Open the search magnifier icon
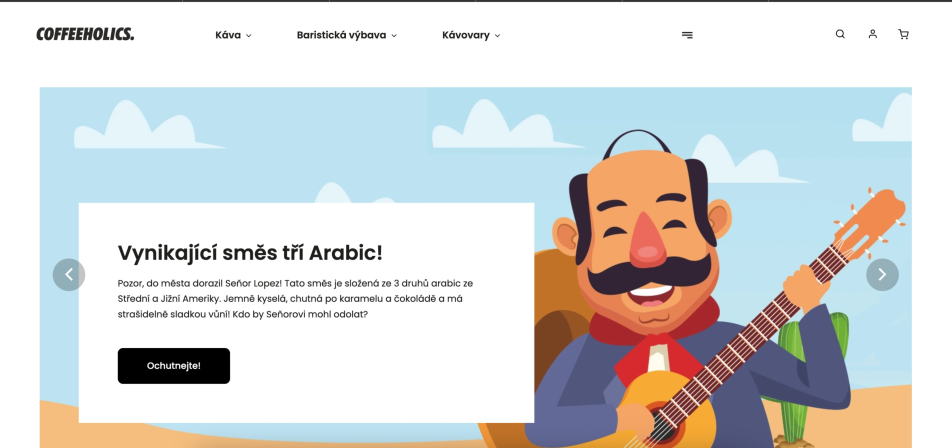This screenshot has height=448, width=952. pos(840,34)
